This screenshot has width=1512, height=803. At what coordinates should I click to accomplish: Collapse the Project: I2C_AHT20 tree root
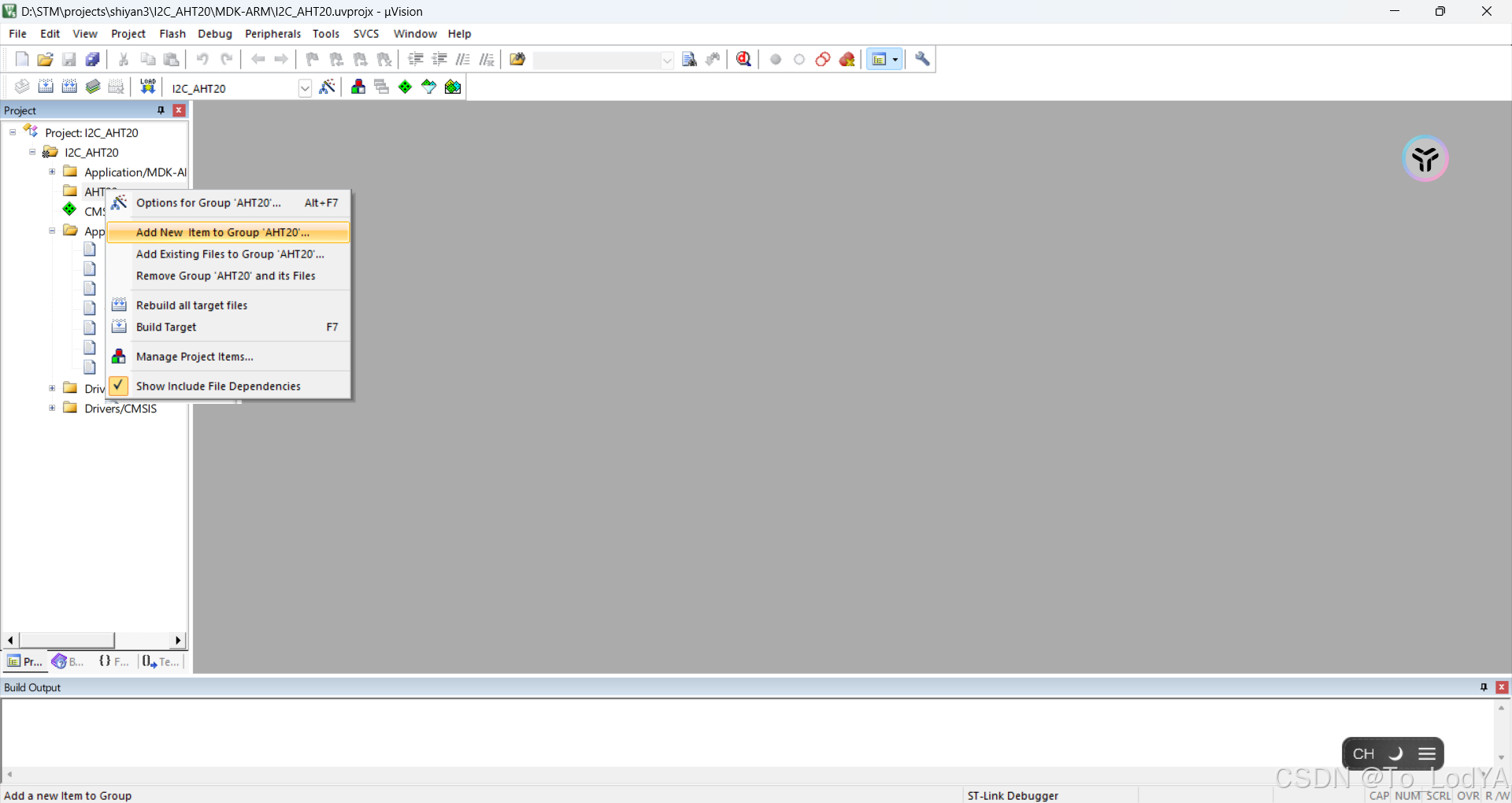coord(13,132)
